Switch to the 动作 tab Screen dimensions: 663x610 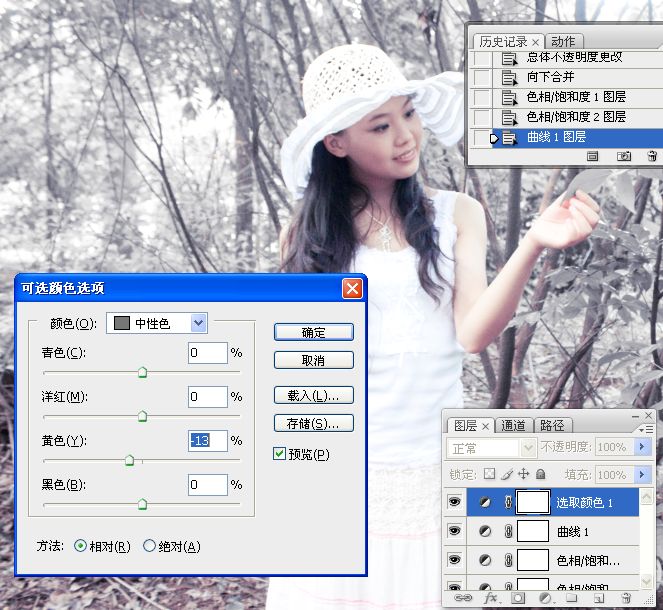pyautogui.click(x=563, y=42)
